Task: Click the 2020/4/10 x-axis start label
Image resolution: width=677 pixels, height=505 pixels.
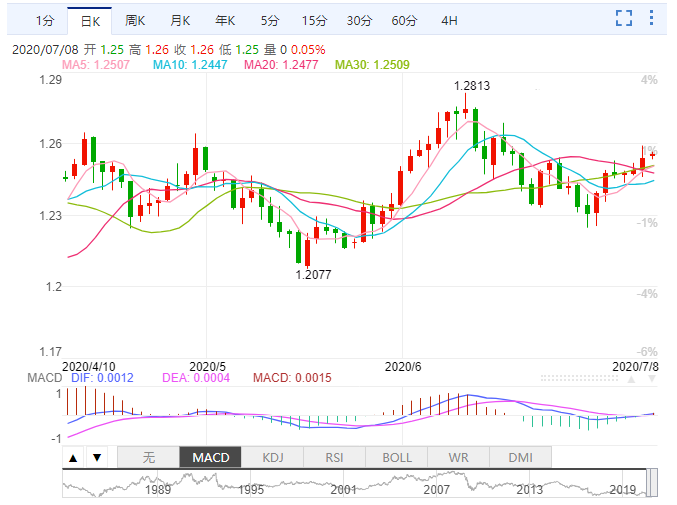Action: [x=89, y=367]
